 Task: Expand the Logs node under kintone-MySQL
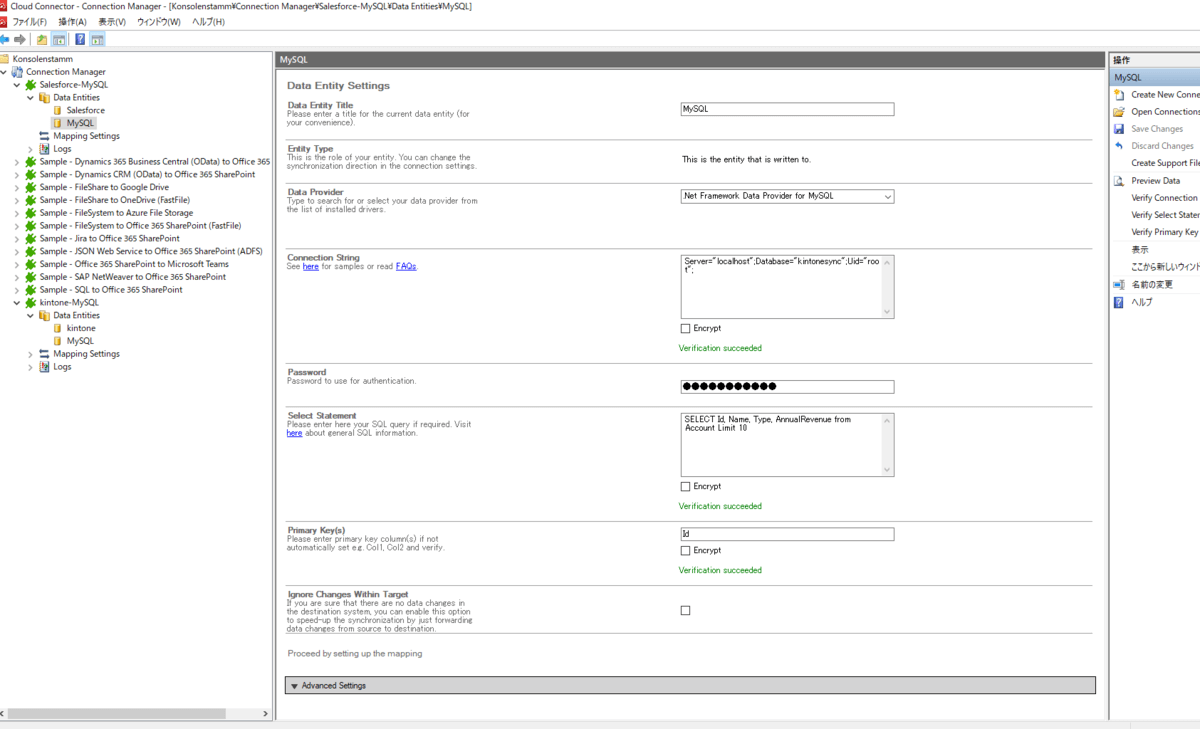coord(30,367)
